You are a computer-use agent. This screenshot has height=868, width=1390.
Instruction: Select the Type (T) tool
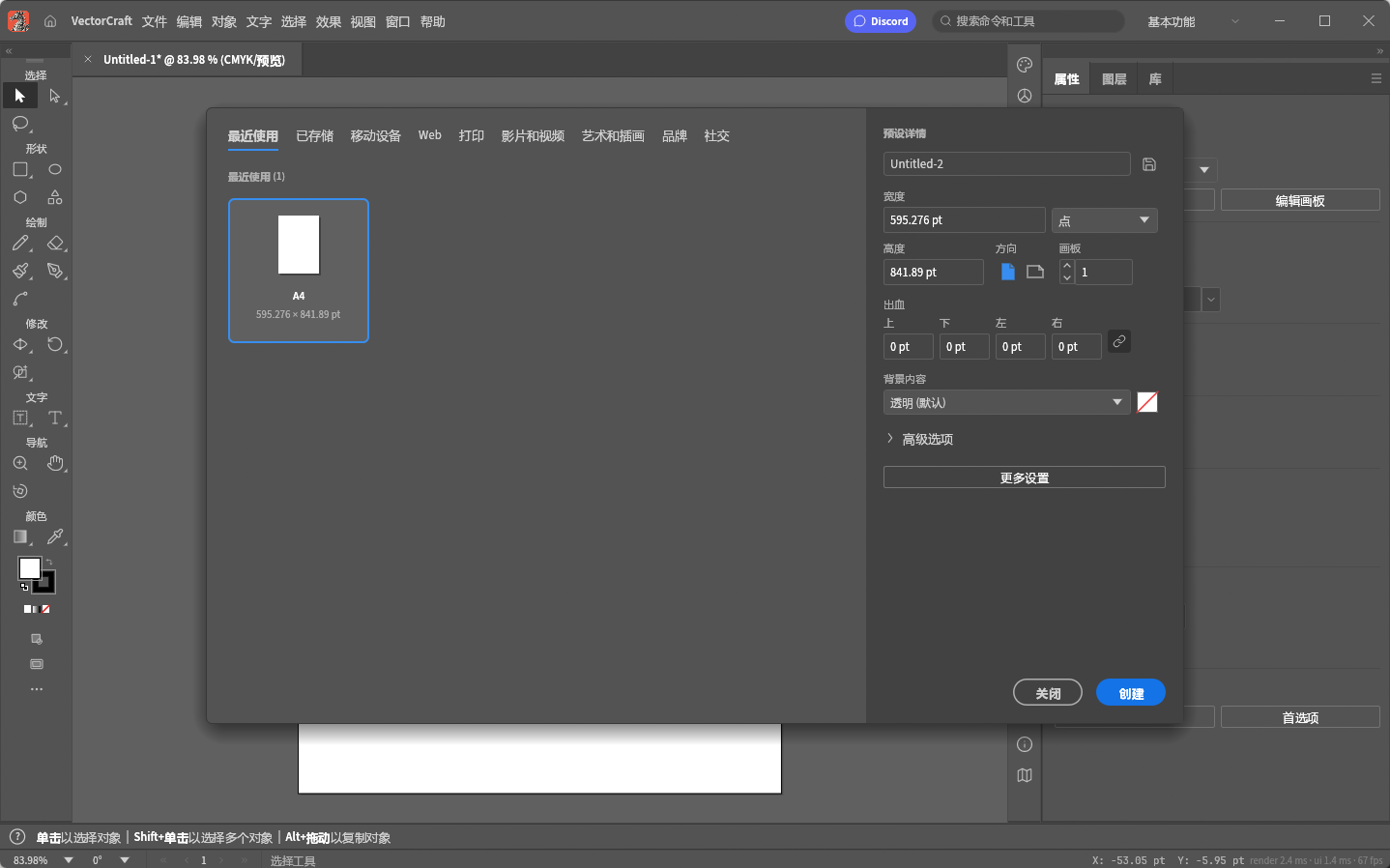tap(55, 419)
